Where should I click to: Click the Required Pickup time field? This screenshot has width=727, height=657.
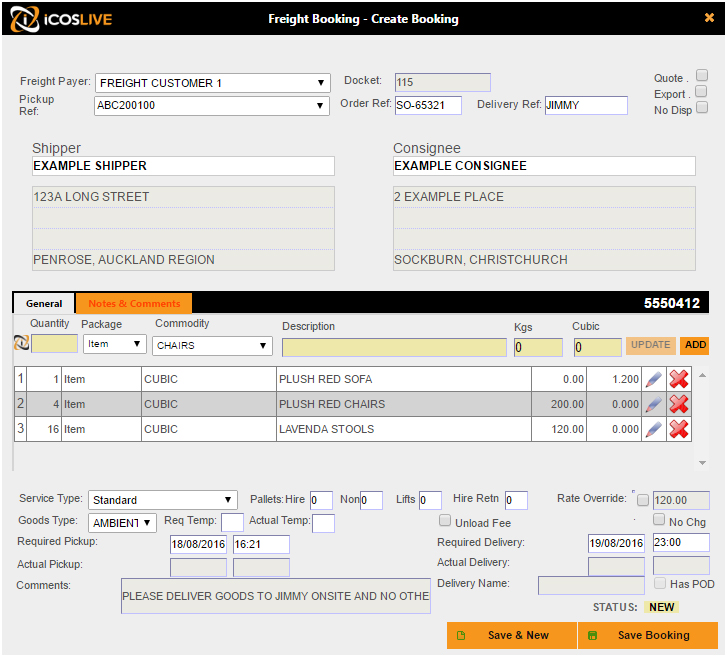coord(261,544)
